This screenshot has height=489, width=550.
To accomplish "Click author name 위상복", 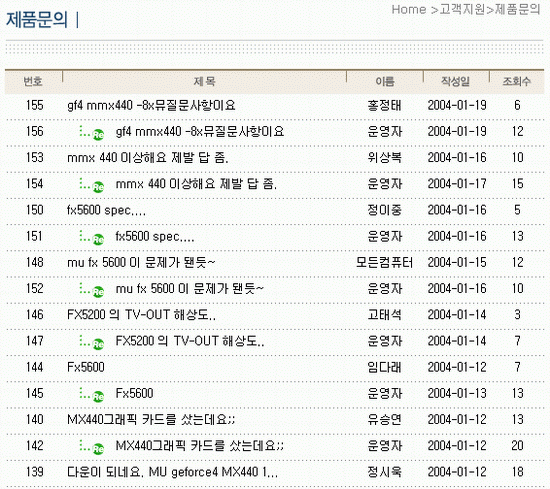I will click(384, 158).
